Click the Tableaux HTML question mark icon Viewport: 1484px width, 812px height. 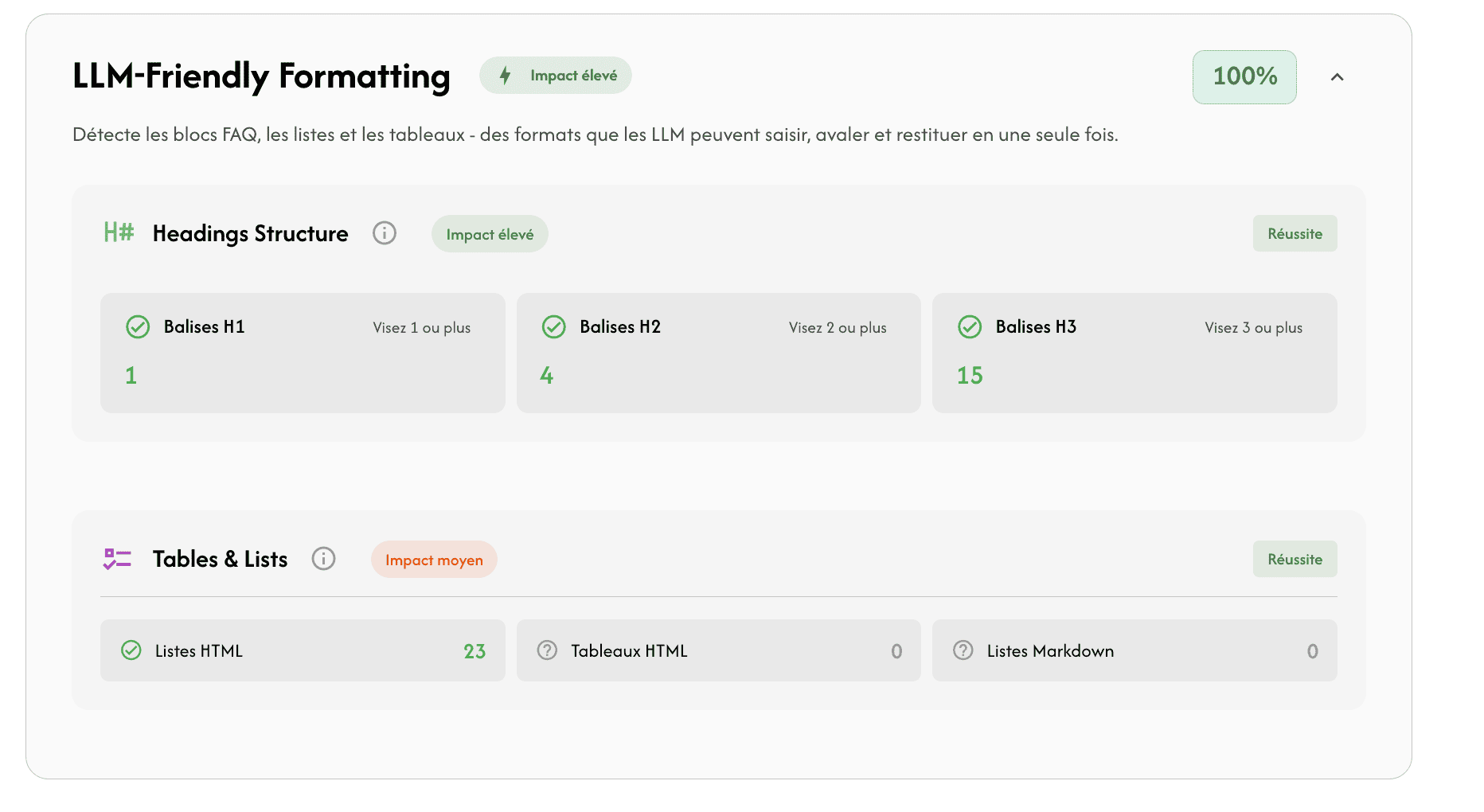[x=547, y=650]
